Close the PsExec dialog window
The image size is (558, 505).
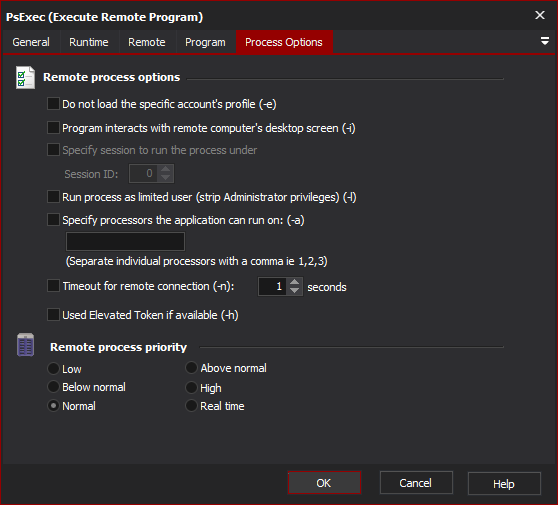[539, 15]
